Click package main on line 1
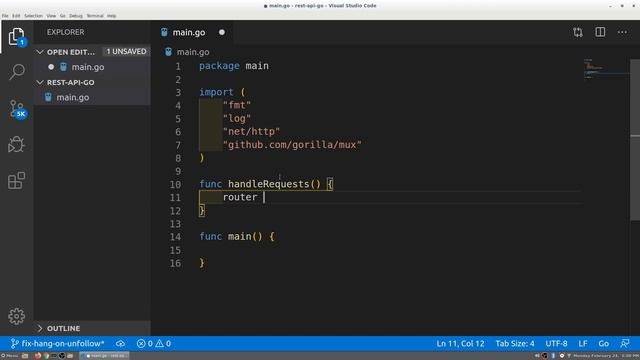 pos(234,66)
